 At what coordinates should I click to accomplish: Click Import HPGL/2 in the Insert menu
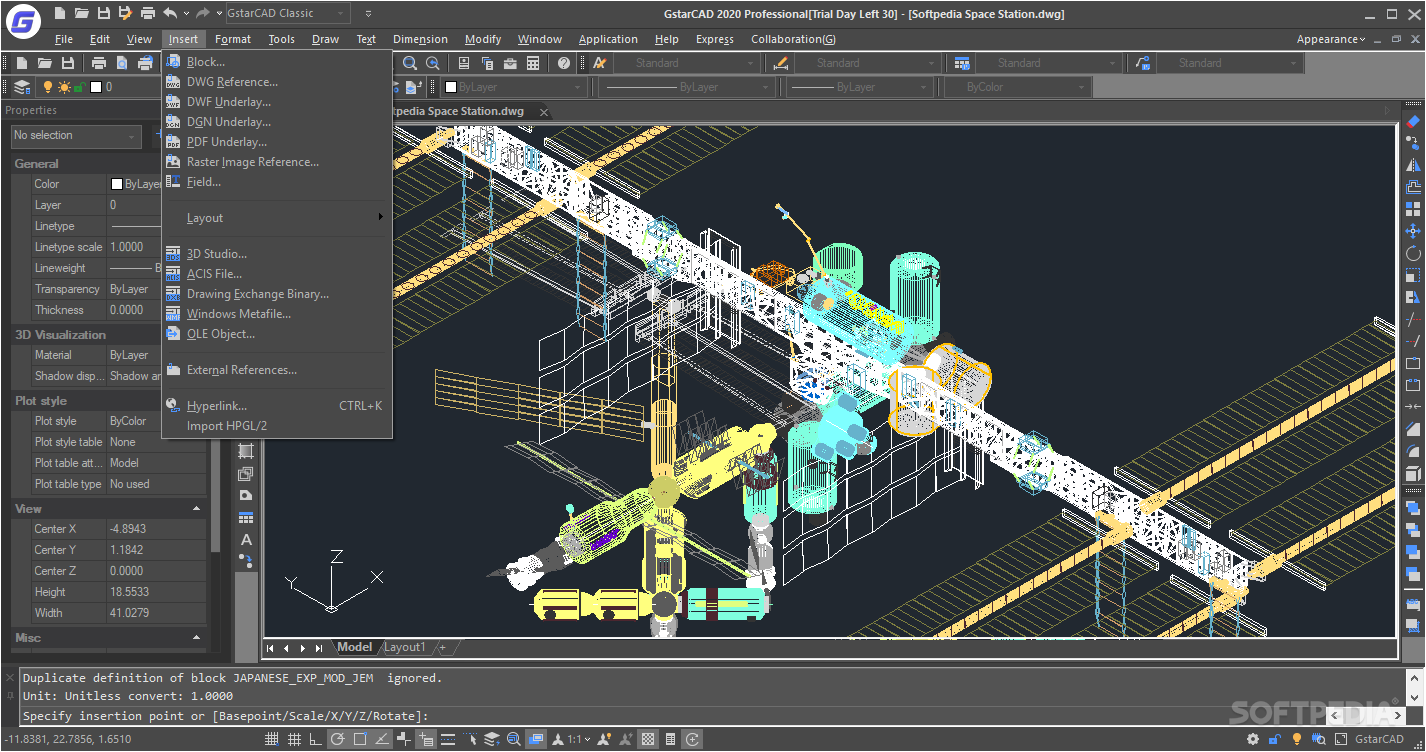(277, 426)
